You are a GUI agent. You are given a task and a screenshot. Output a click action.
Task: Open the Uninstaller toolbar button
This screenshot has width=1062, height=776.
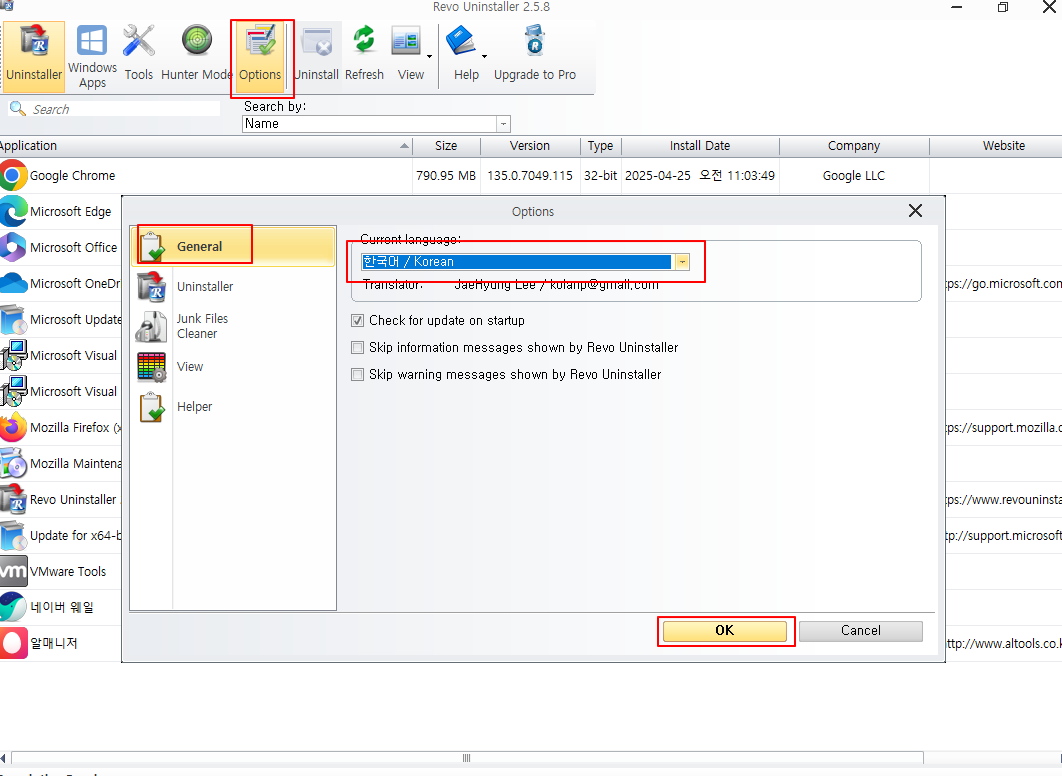[x=35, y=56]
